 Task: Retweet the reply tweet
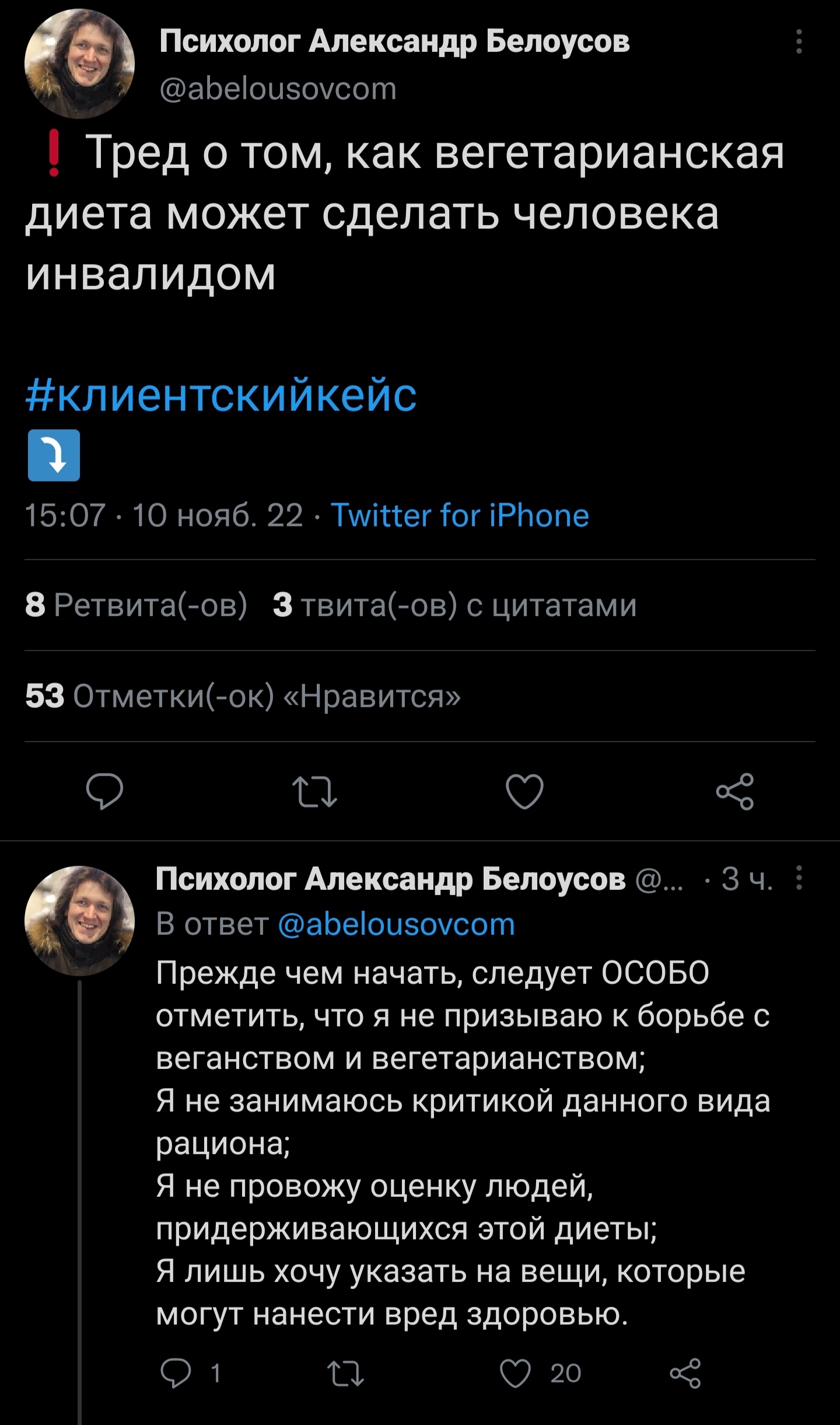346,1373
